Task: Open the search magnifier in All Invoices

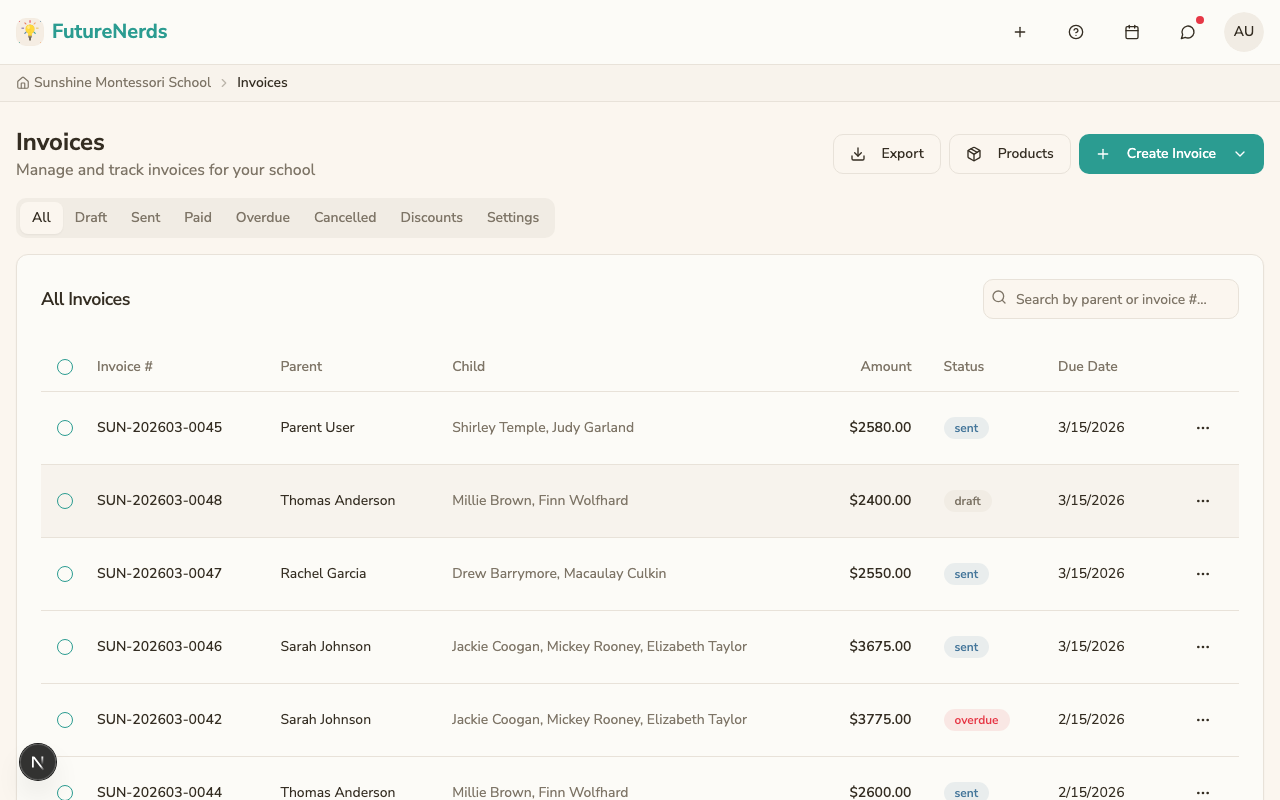Action: (x=999, y=297)
